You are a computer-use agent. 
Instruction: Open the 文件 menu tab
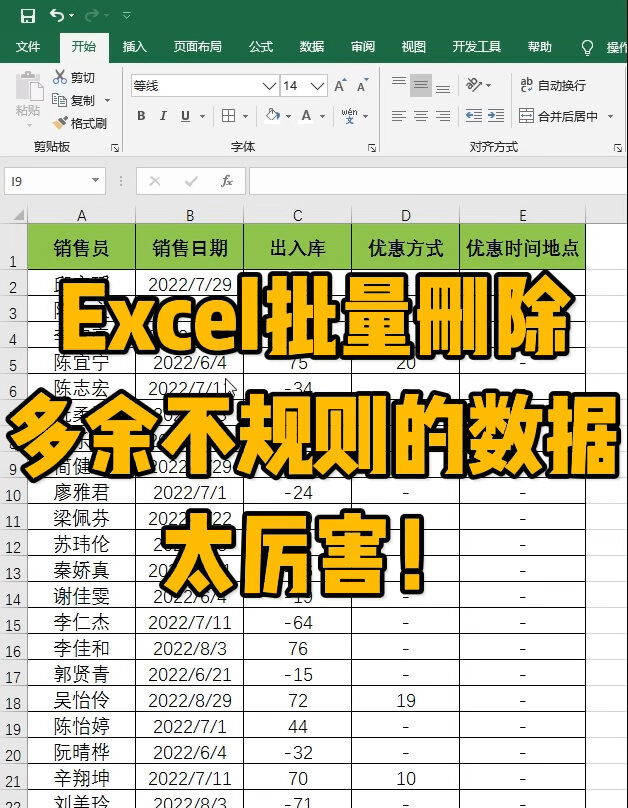pos(28,47)
